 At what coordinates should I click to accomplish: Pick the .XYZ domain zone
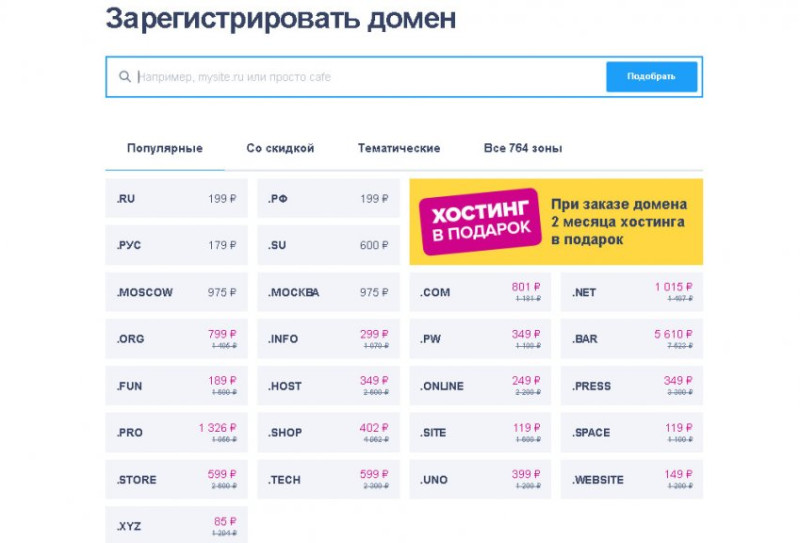point(177,525)
